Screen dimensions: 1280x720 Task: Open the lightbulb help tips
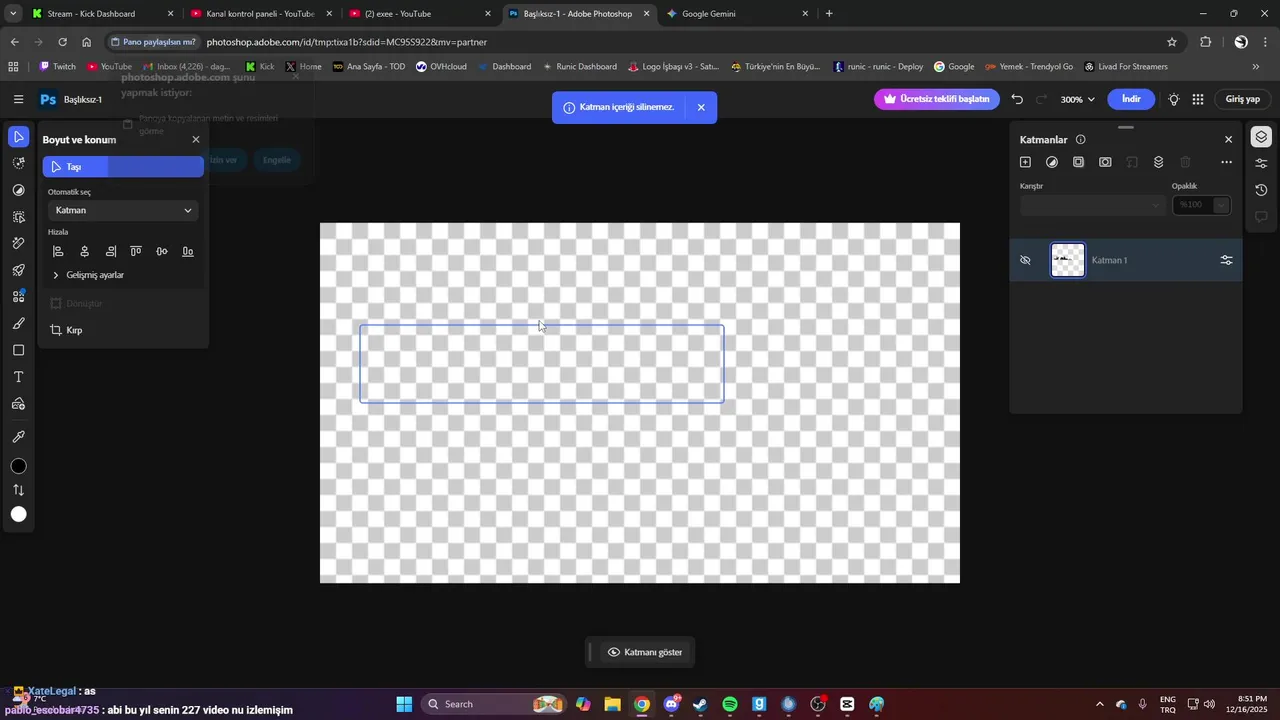1173,99
